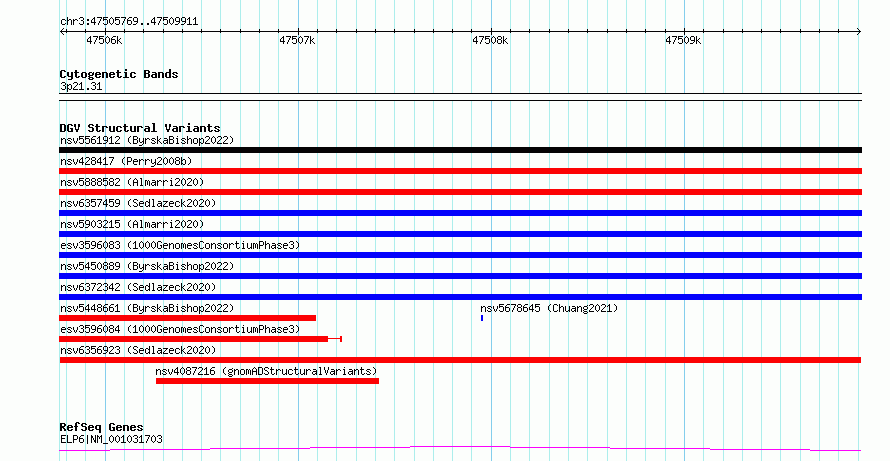Select the Cytogenetic Bands track title

[119, 74]
